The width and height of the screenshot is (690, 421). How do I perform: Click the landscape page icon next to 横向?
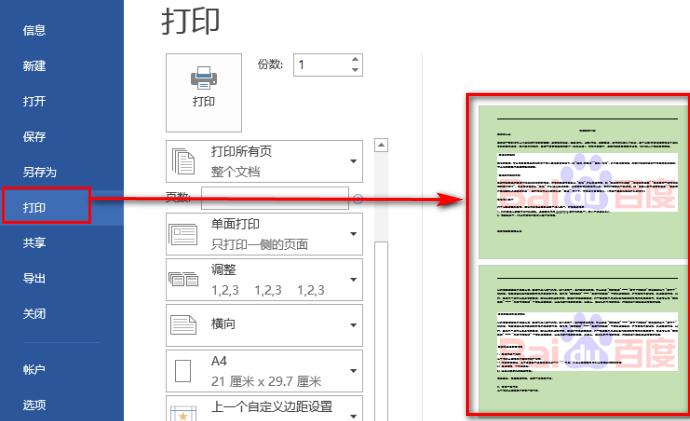(183, 325)
